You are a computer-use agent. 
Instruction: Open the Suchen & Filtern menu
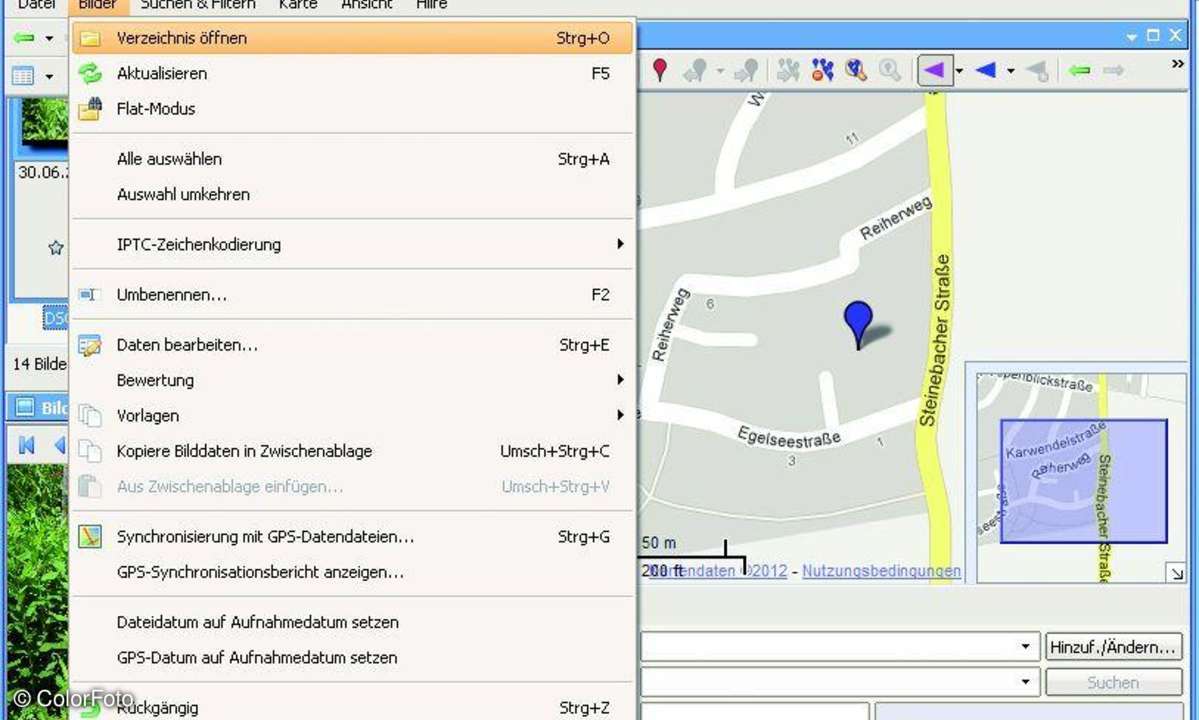[197, 5]
